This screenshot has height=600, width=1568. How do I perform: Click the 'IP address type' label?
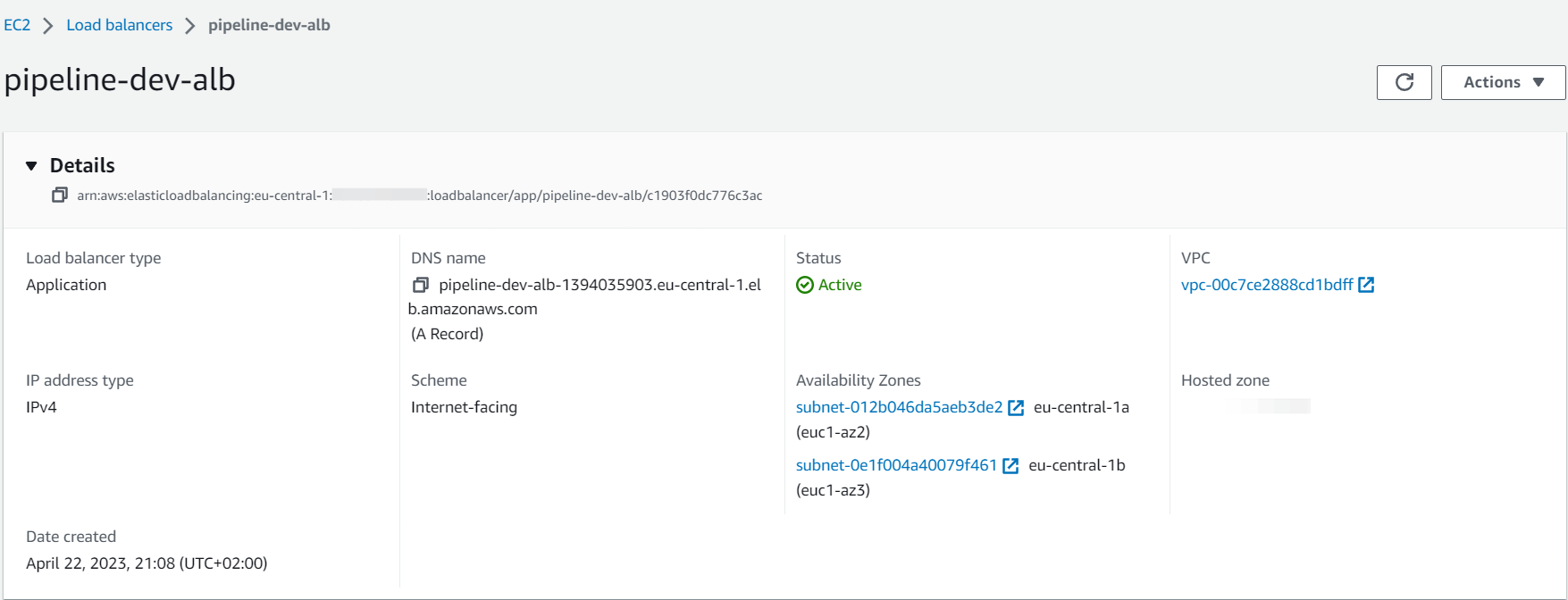click(80, 380)
